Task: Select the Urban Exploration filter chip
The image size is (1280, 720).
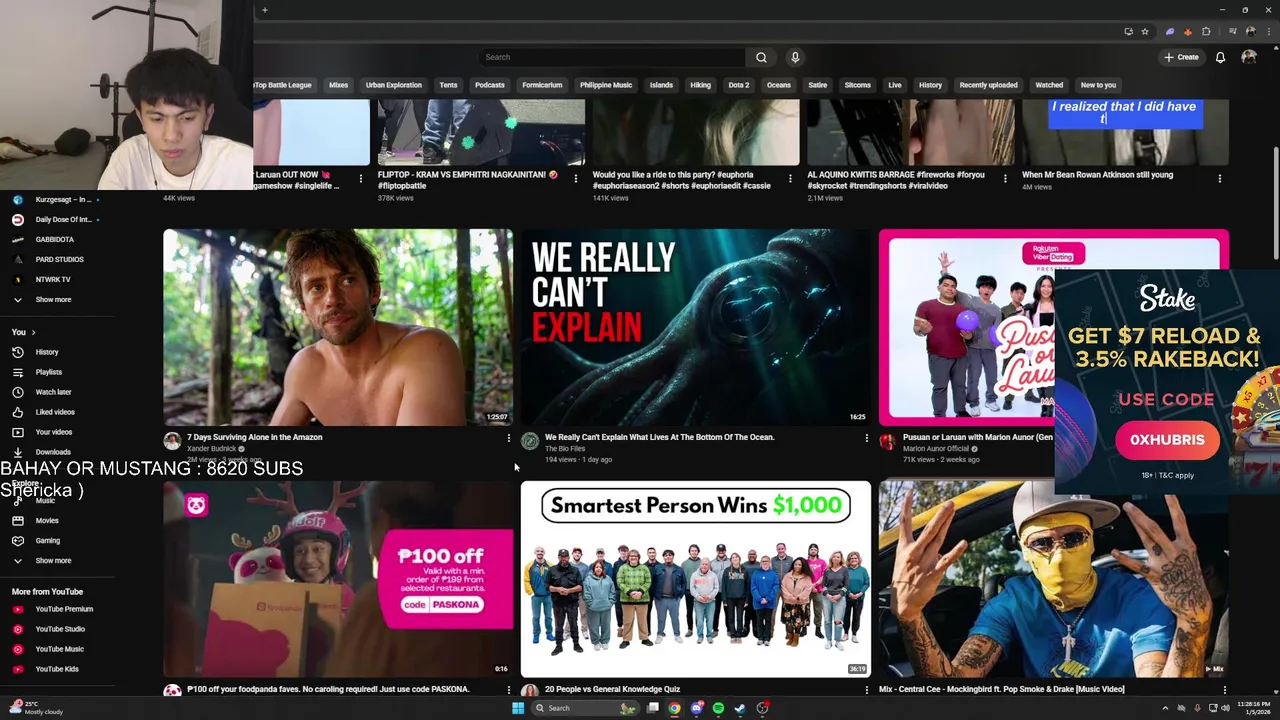Action: tap(394, 85)
